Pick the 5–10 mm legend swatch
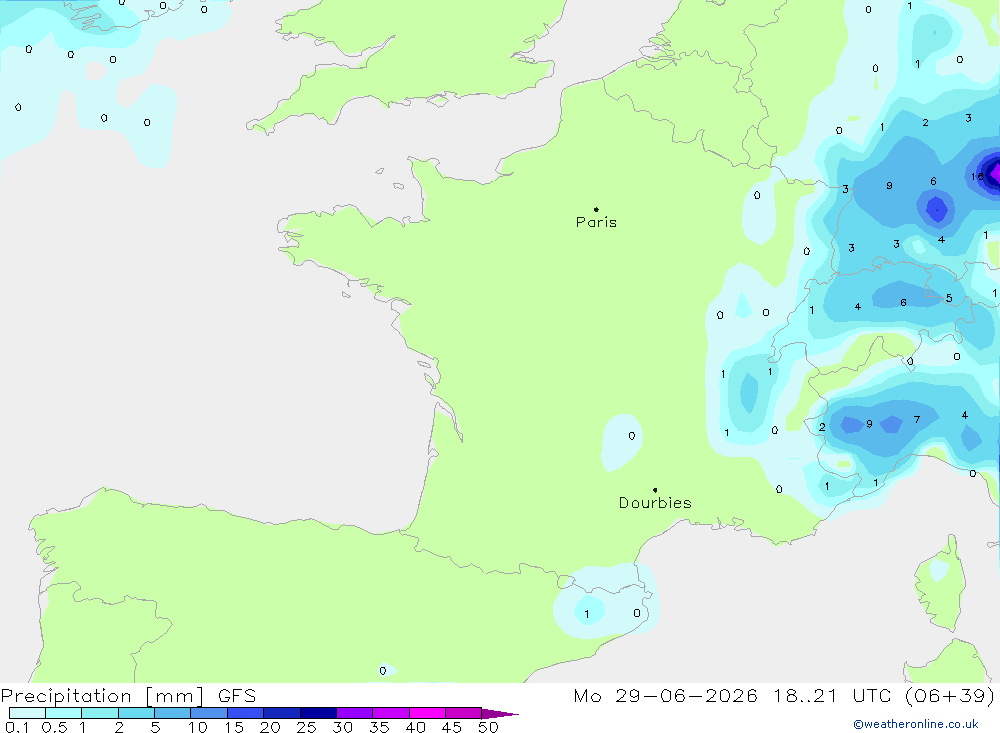The width and height of the screenshot is (1000, 733). click(x=173, y=713)
